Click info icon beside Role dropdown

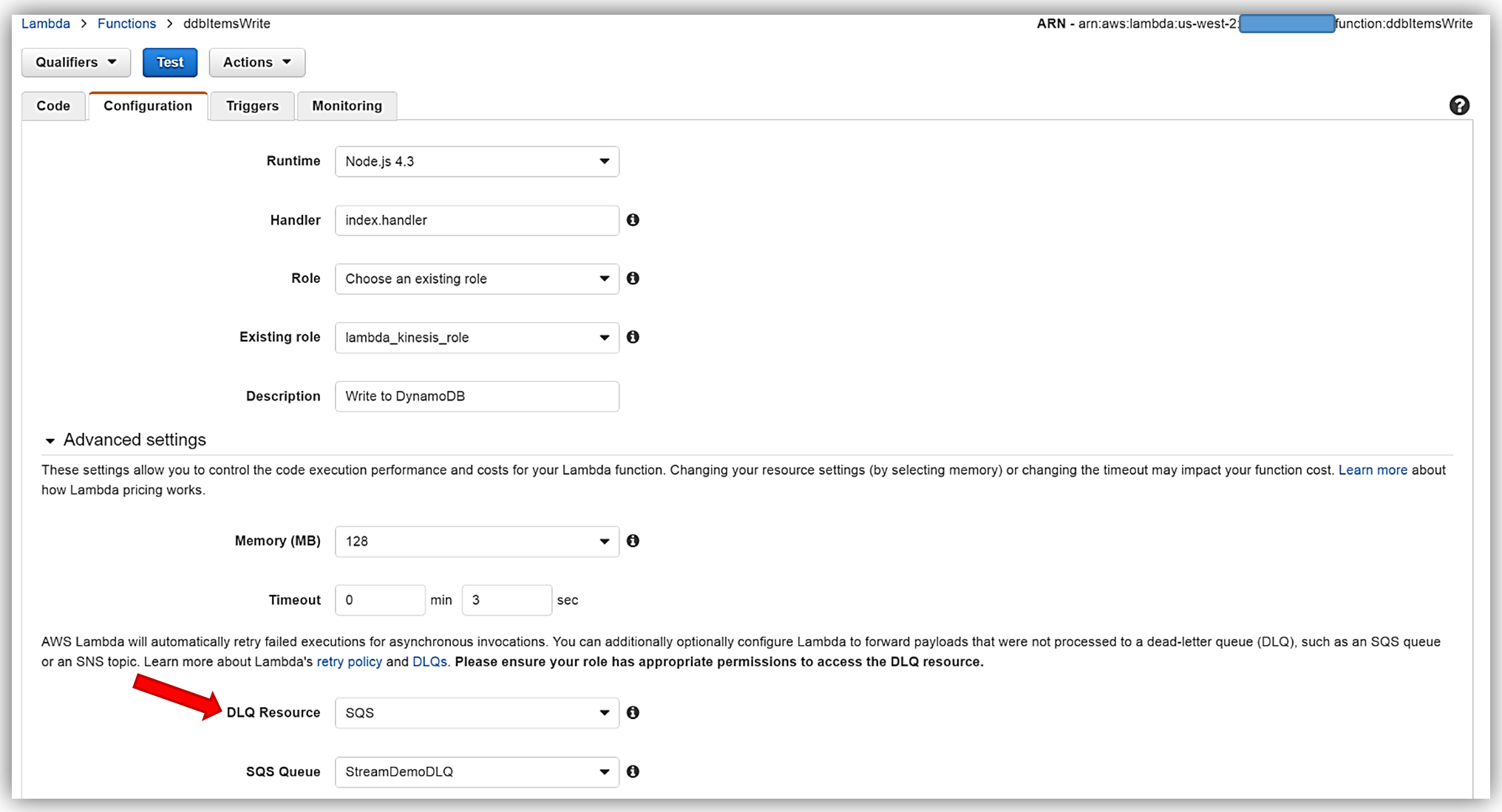coord(633,279)
